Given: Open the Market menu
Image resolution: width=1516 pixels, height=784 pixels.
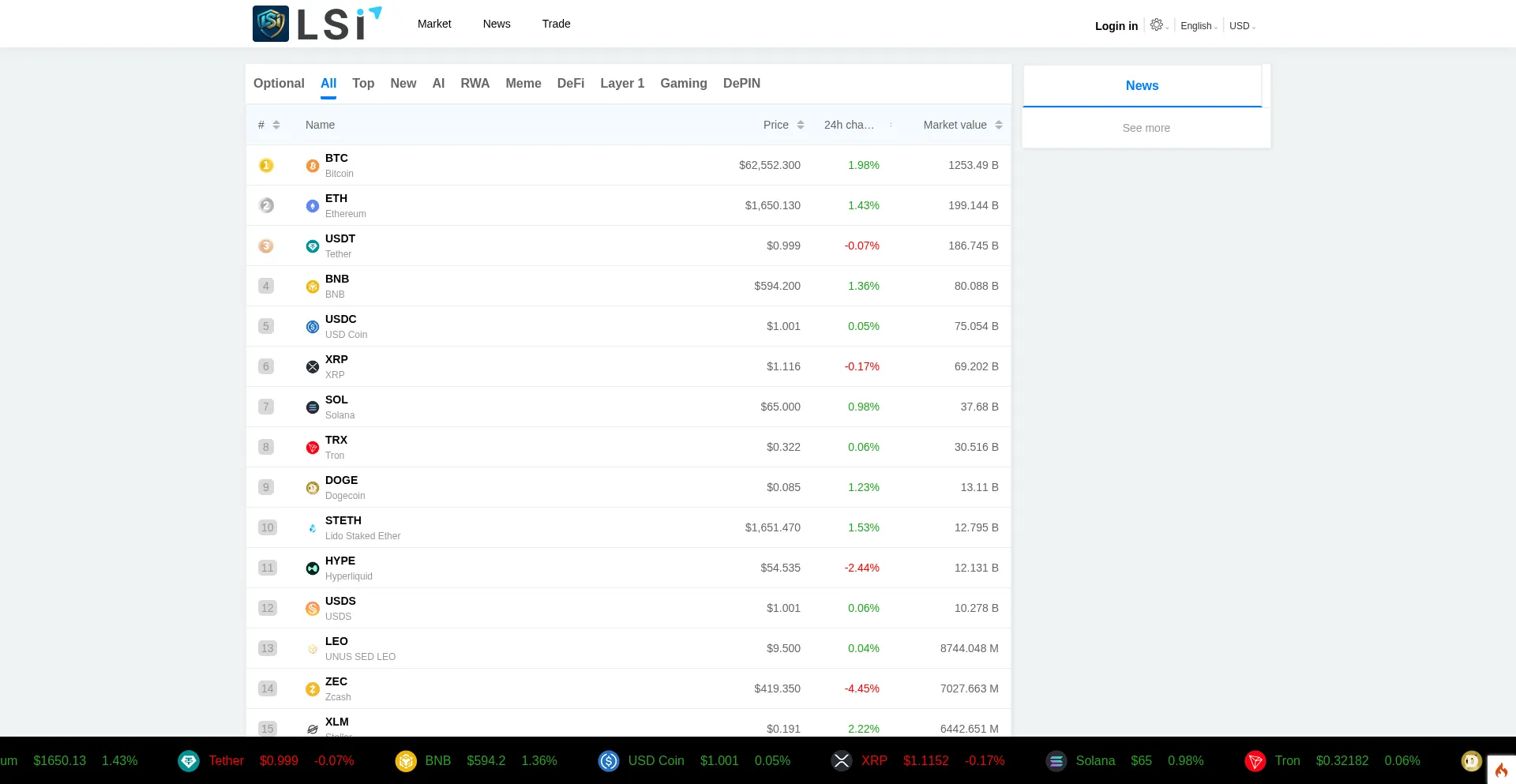Looking at the screenshot, I should (434, 24).
